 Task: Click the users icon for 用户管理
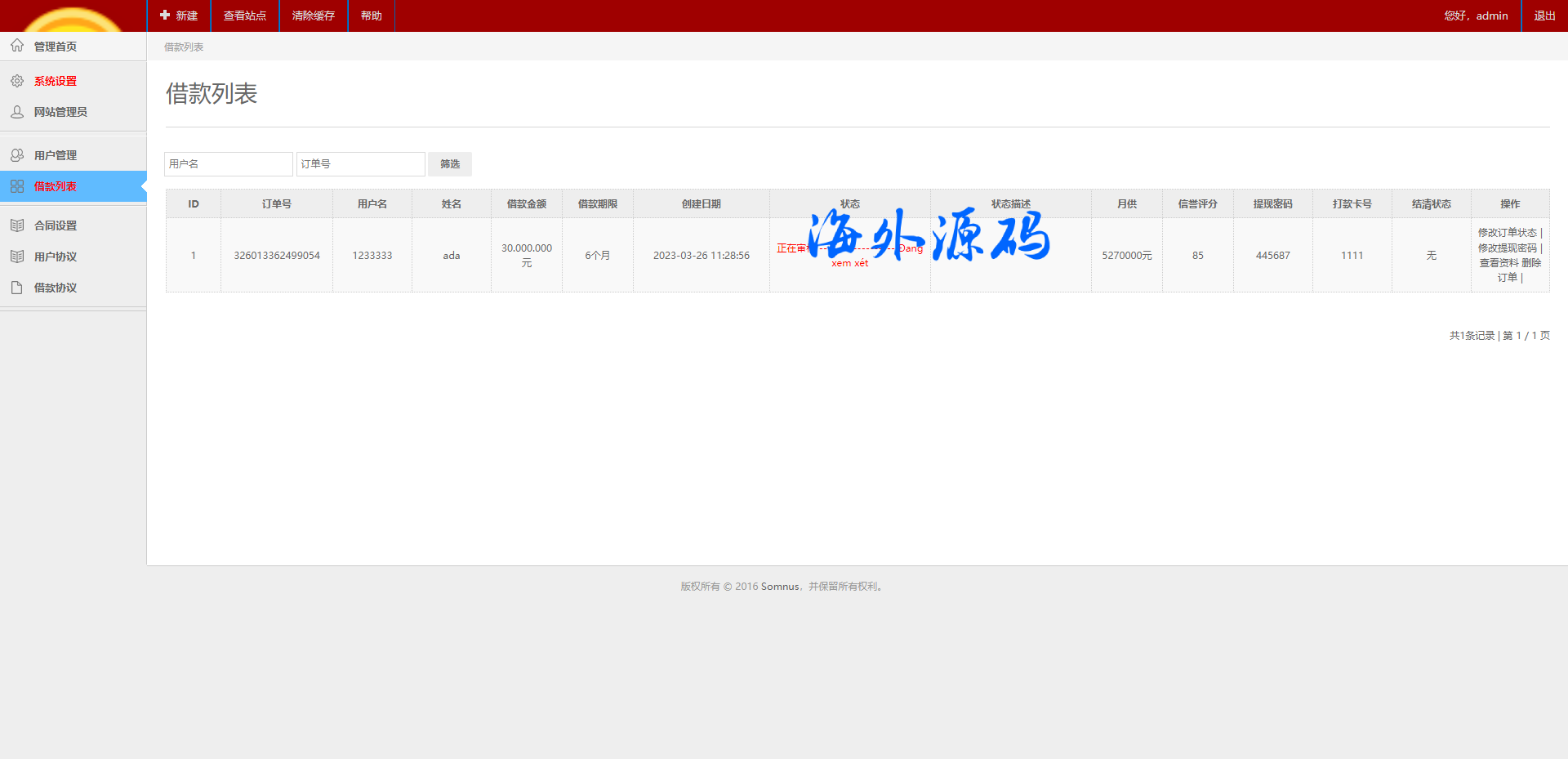pos(17,155)
